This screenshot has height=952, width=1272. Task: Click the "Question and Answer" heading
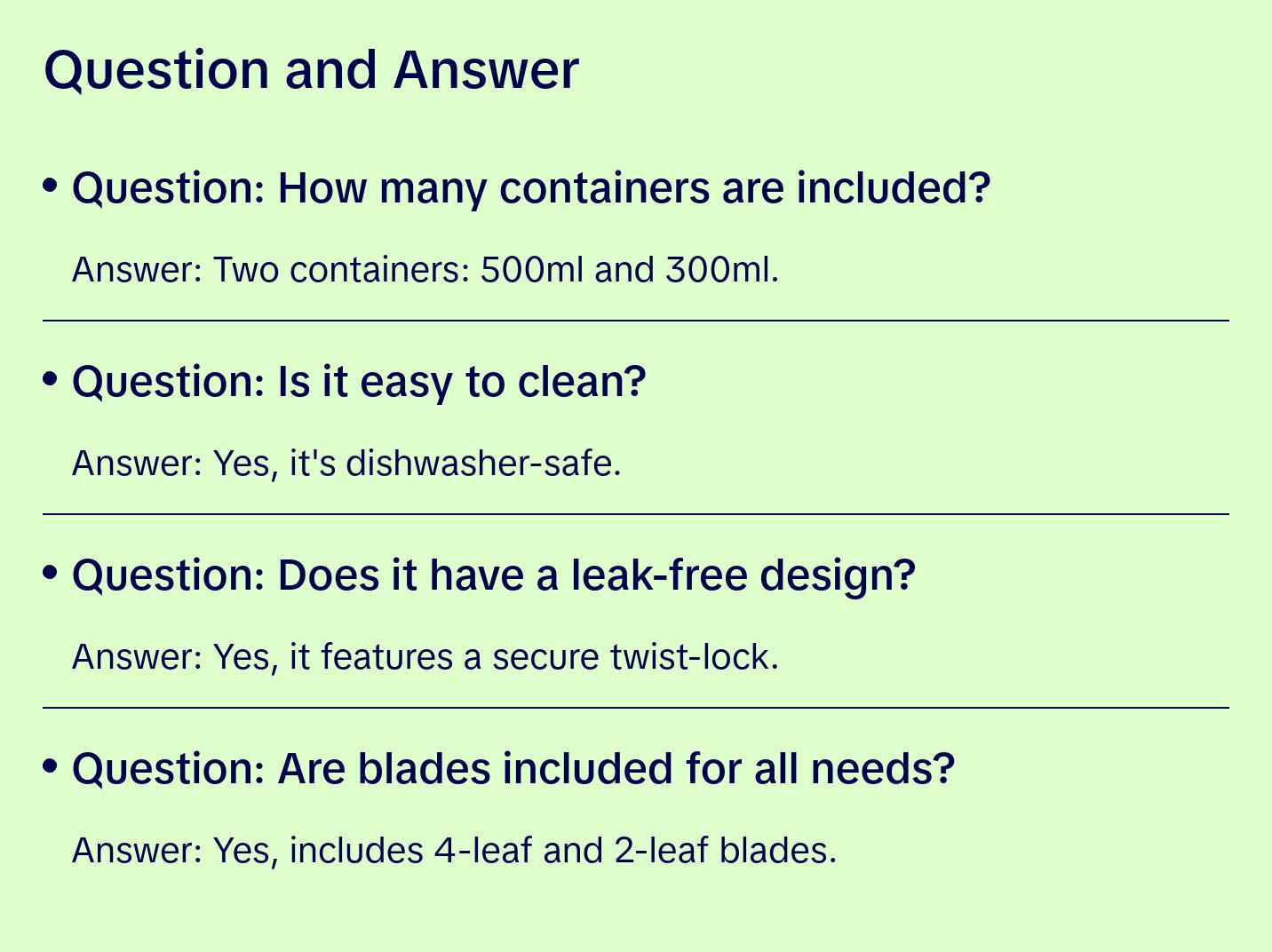click(x=311, y=70)
